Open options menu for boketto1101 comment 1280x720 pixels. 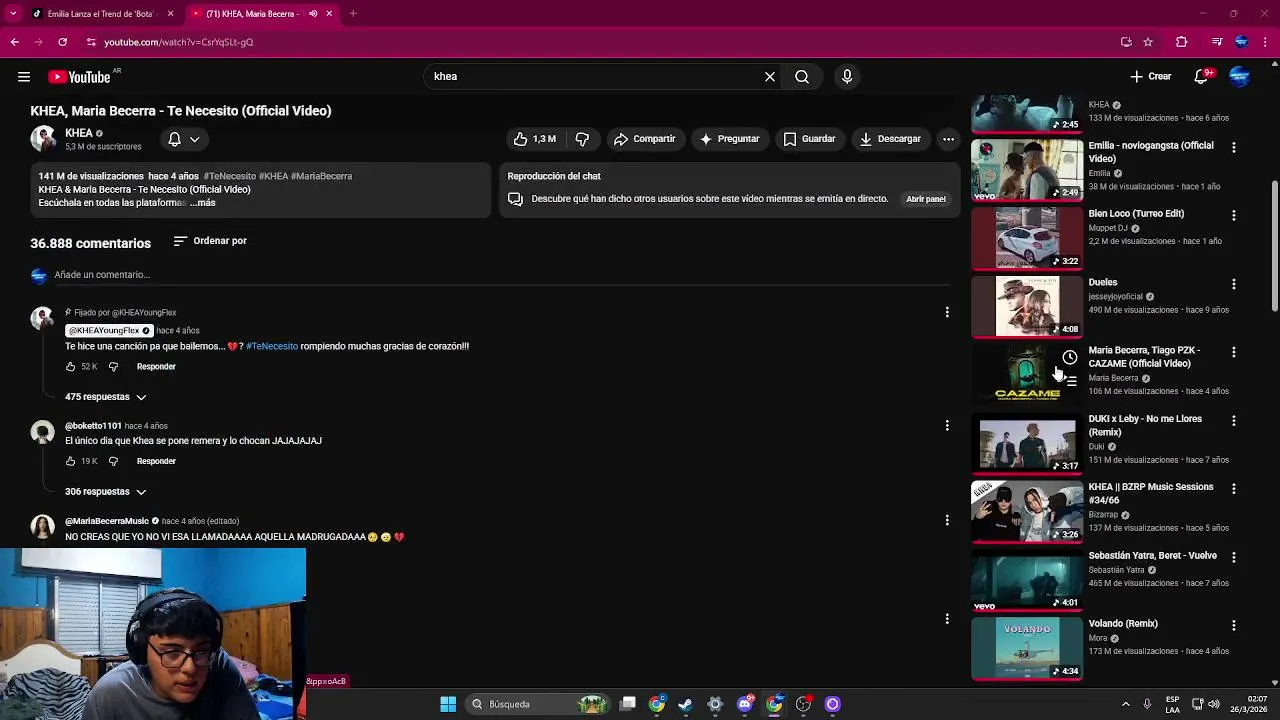947,426
